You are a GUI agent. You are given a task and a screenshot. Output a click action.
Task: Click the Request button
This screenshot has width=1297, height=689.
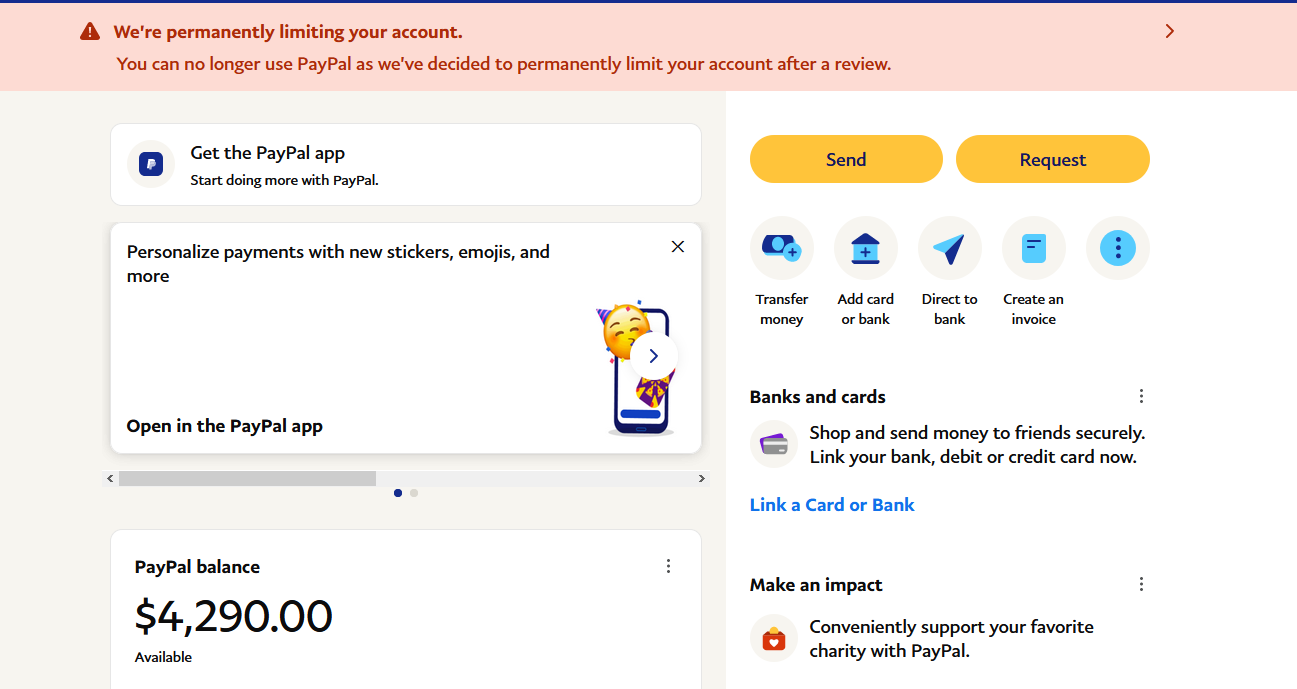pyautogui.click(x=1053, y=159)
